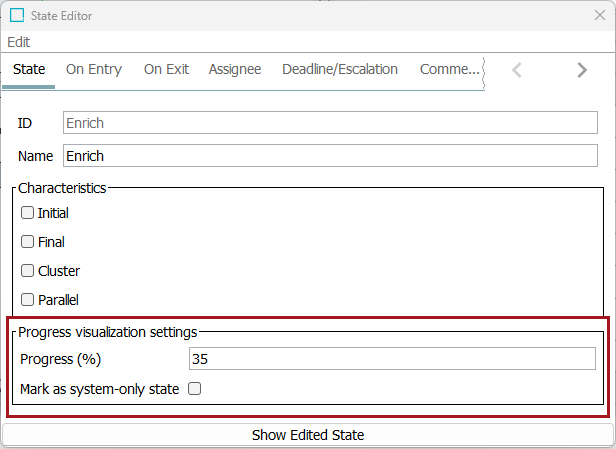Click into the Progress (%) field

pyautogui.click(x=392, y=359)
